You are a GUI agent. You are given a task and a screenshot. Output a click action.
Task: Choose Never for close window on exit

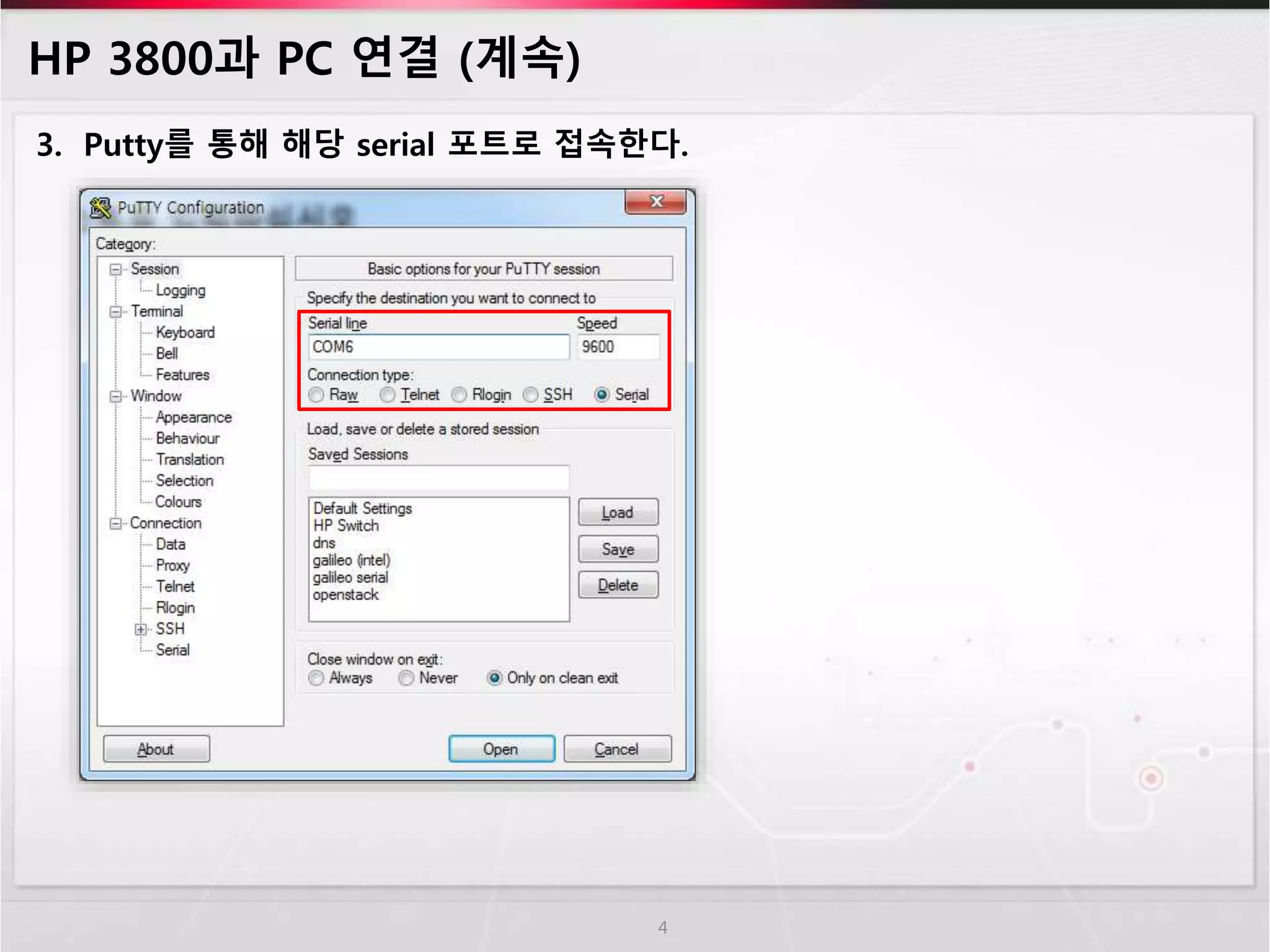(x=406, y=678)
